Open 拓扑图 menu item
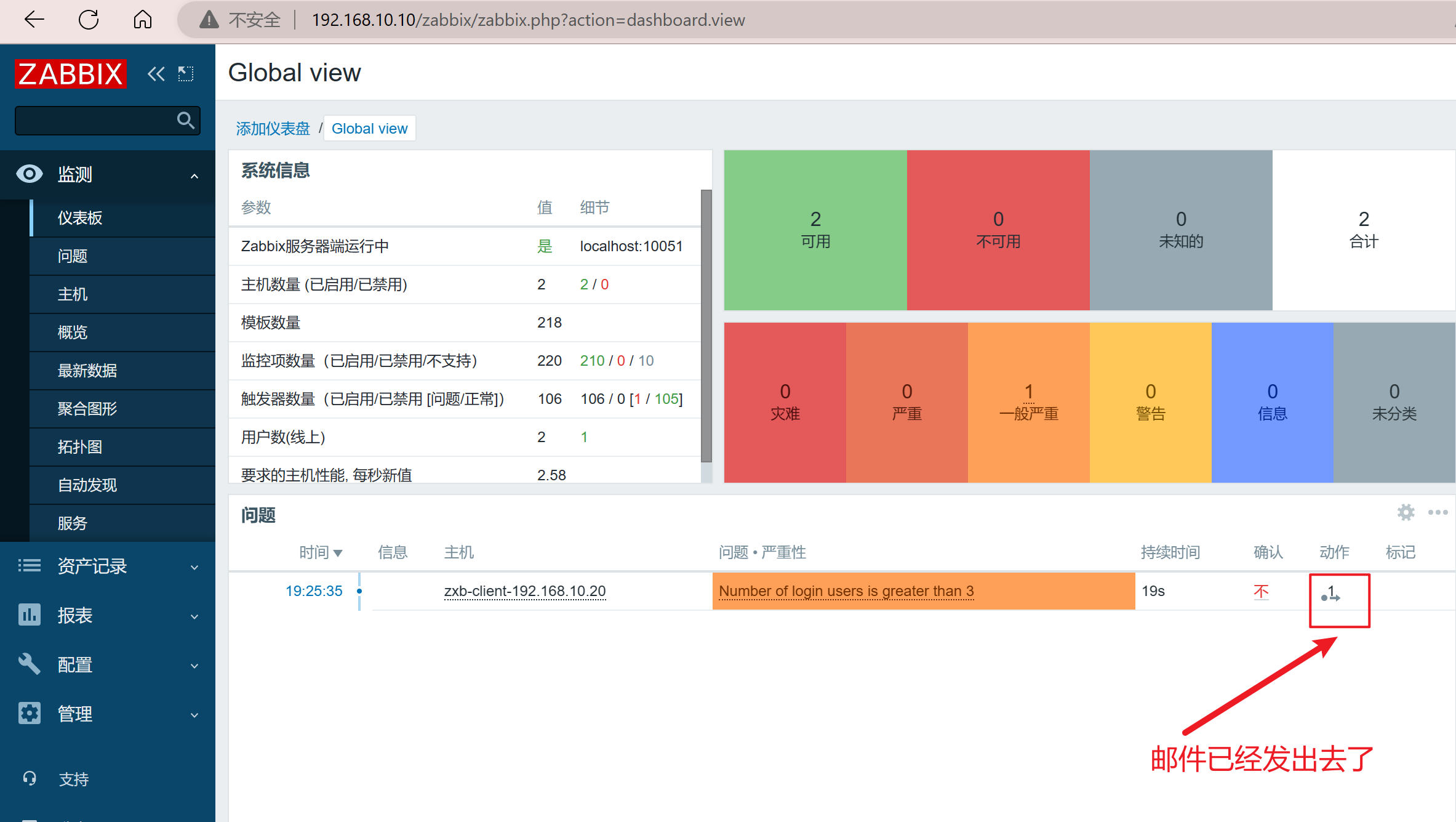This screenshot has width=1456, height=822. tap(122, 447)
